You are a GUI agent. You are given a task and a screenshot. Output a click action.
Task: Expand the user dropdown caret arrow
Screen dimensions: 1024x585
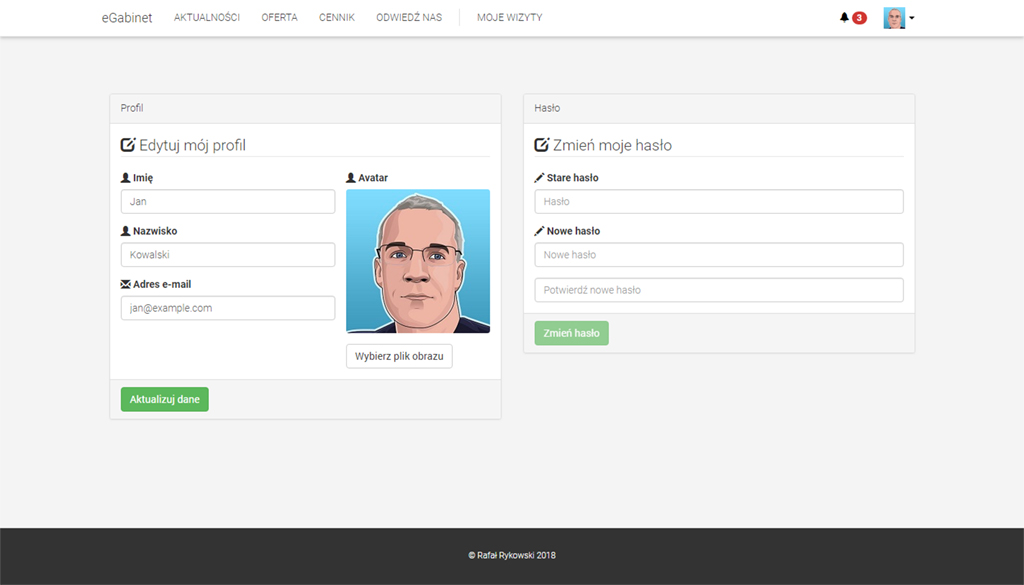click(x=912, y=18)
